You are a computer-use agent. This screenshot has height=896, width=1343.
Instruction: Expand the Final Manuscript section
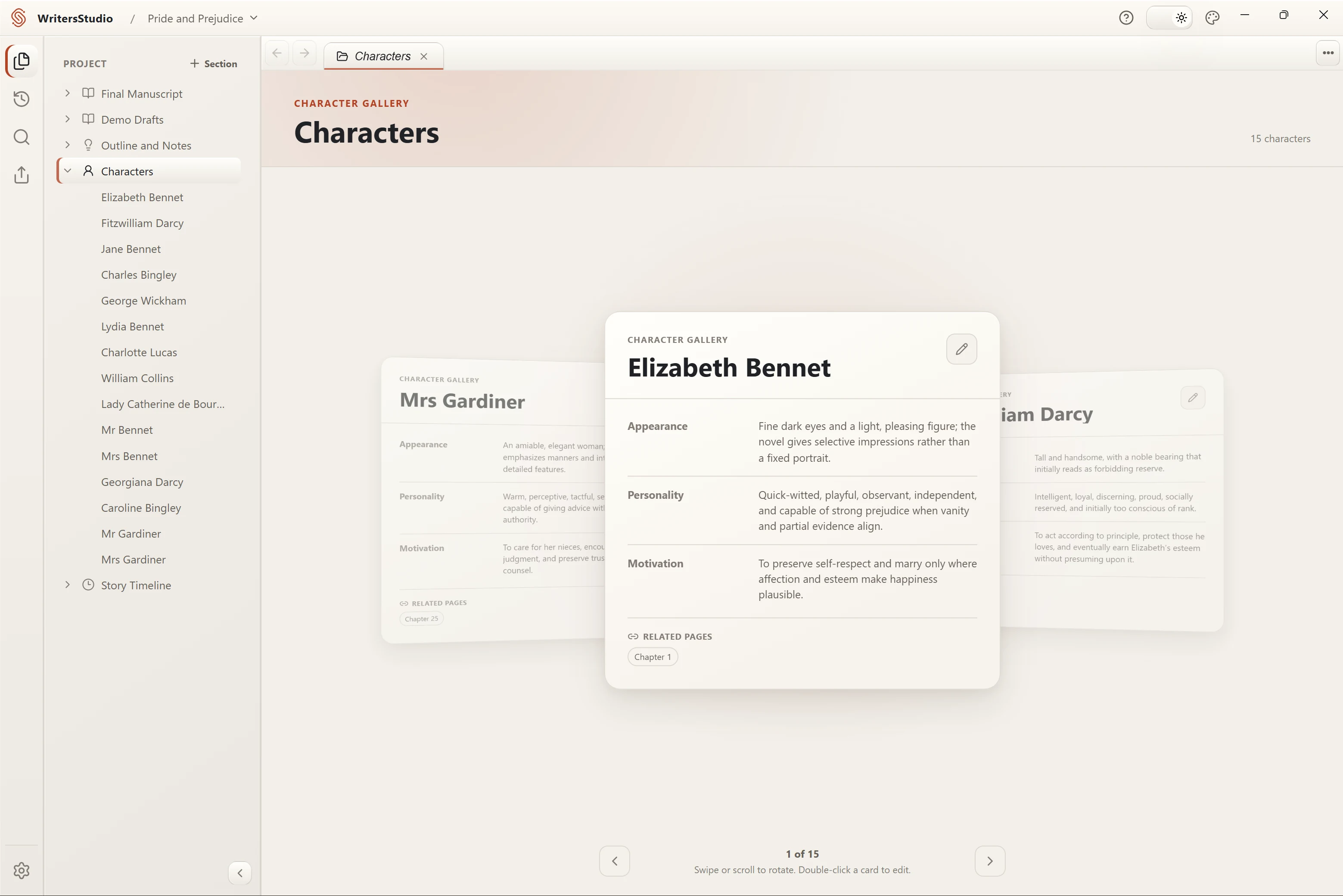[x=67, y=93]
